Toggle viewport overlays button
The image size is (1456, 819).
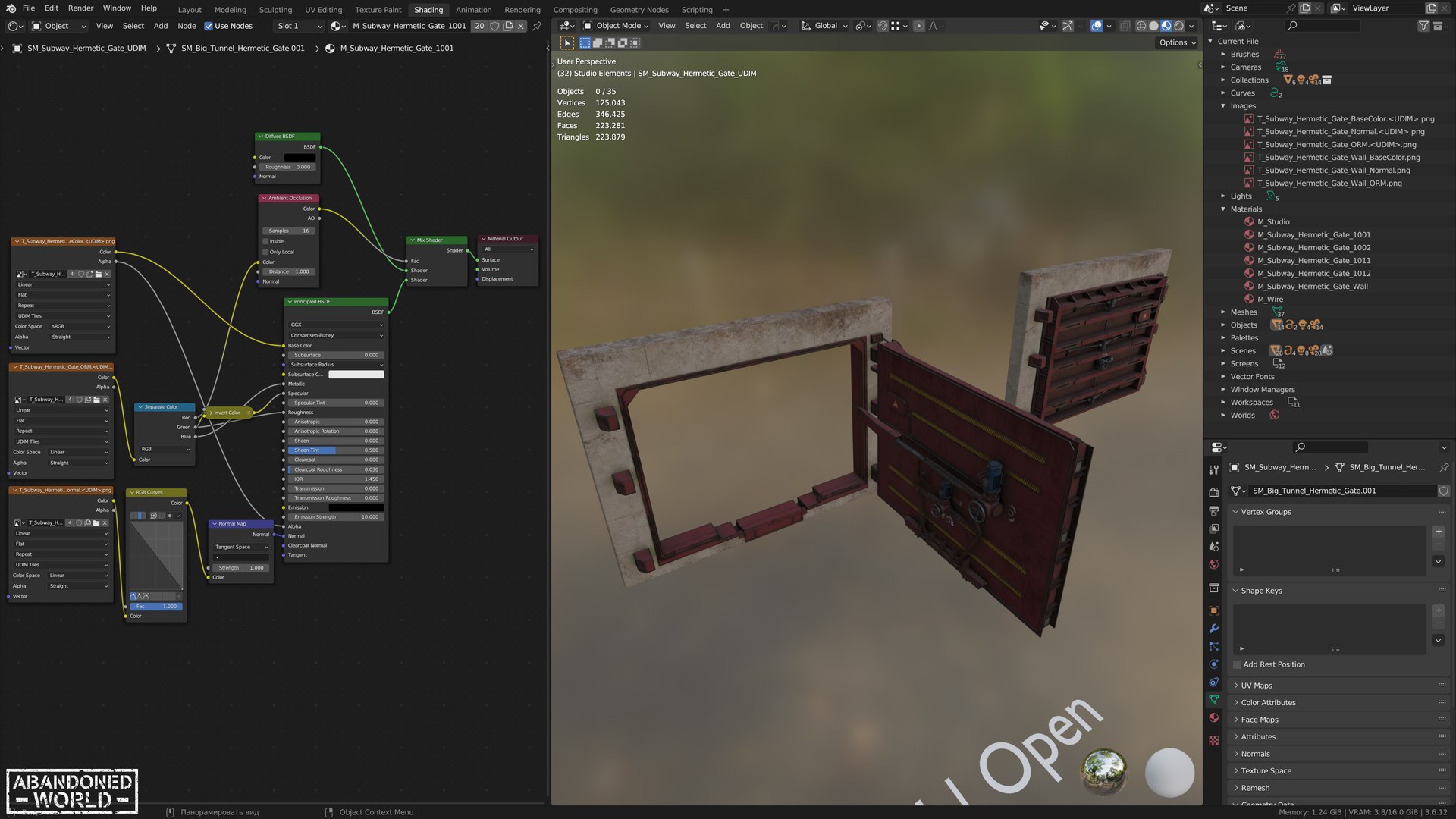click(x=1097, y=26)
